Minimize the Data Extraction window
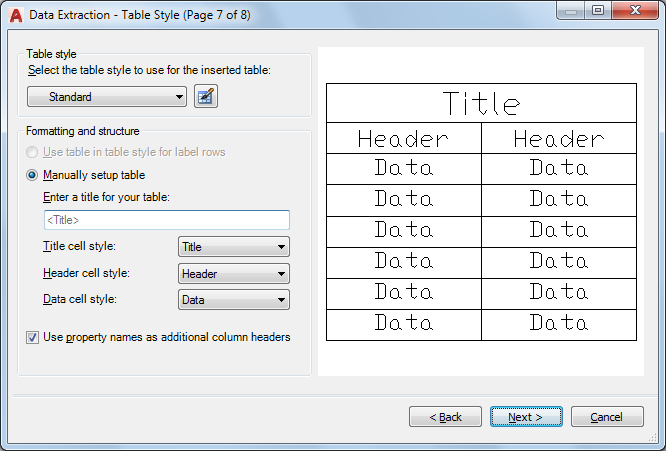This screenshot has width=666, height=451. click(572, 10)
